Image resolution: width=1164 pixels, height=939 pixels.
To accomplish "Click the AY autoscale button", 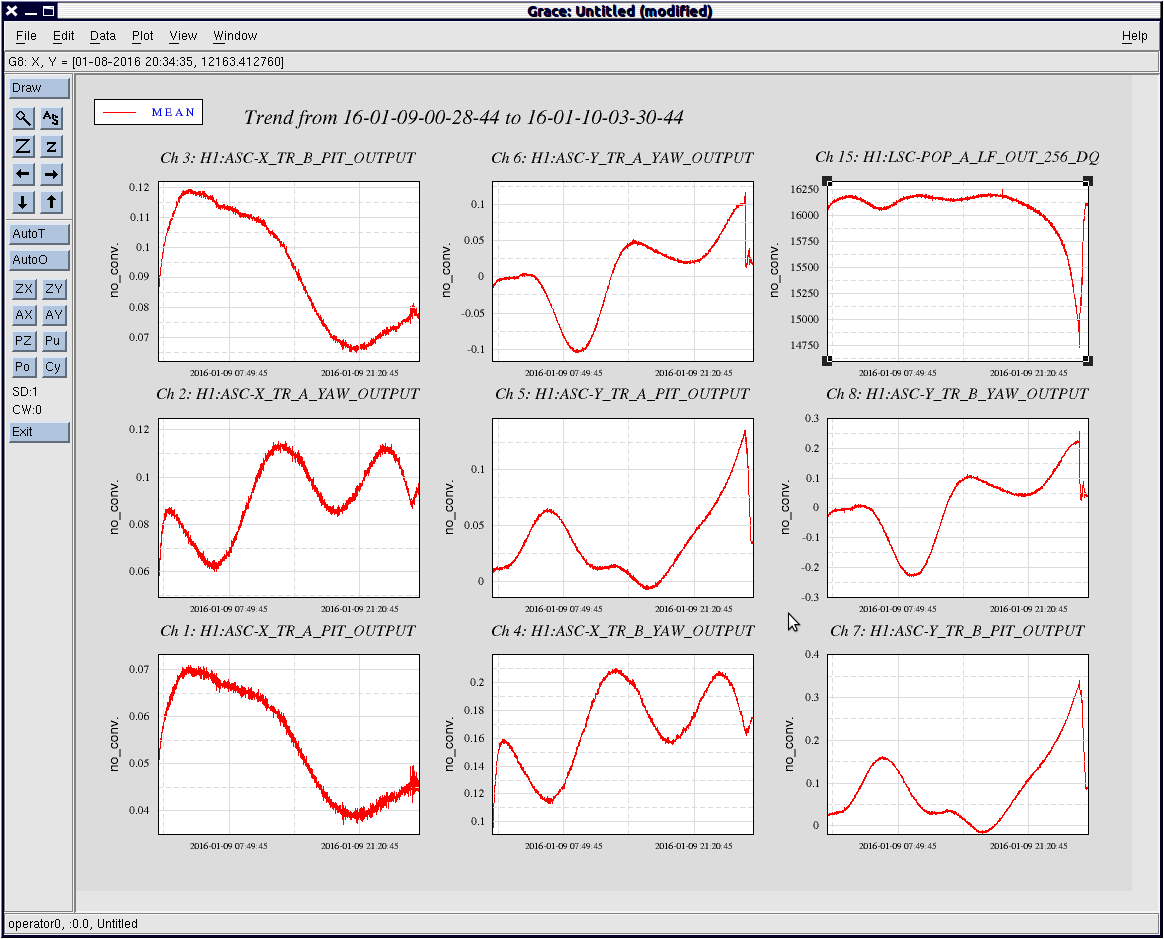I will coord(53,315).
